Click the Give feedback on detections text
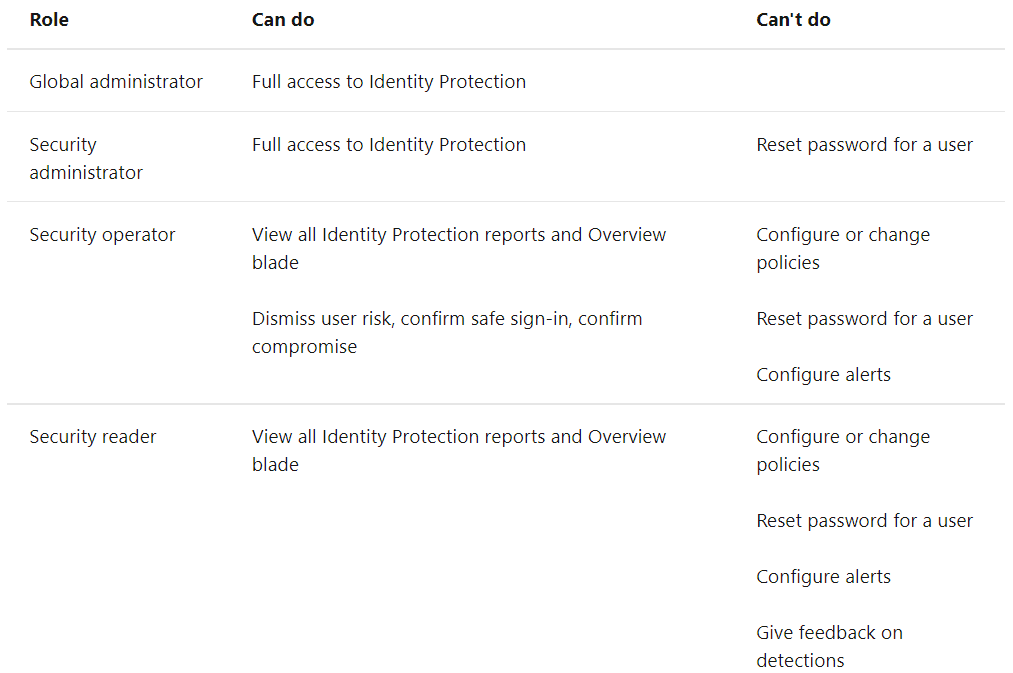1013x673 pixels. [x=829, y=646]
